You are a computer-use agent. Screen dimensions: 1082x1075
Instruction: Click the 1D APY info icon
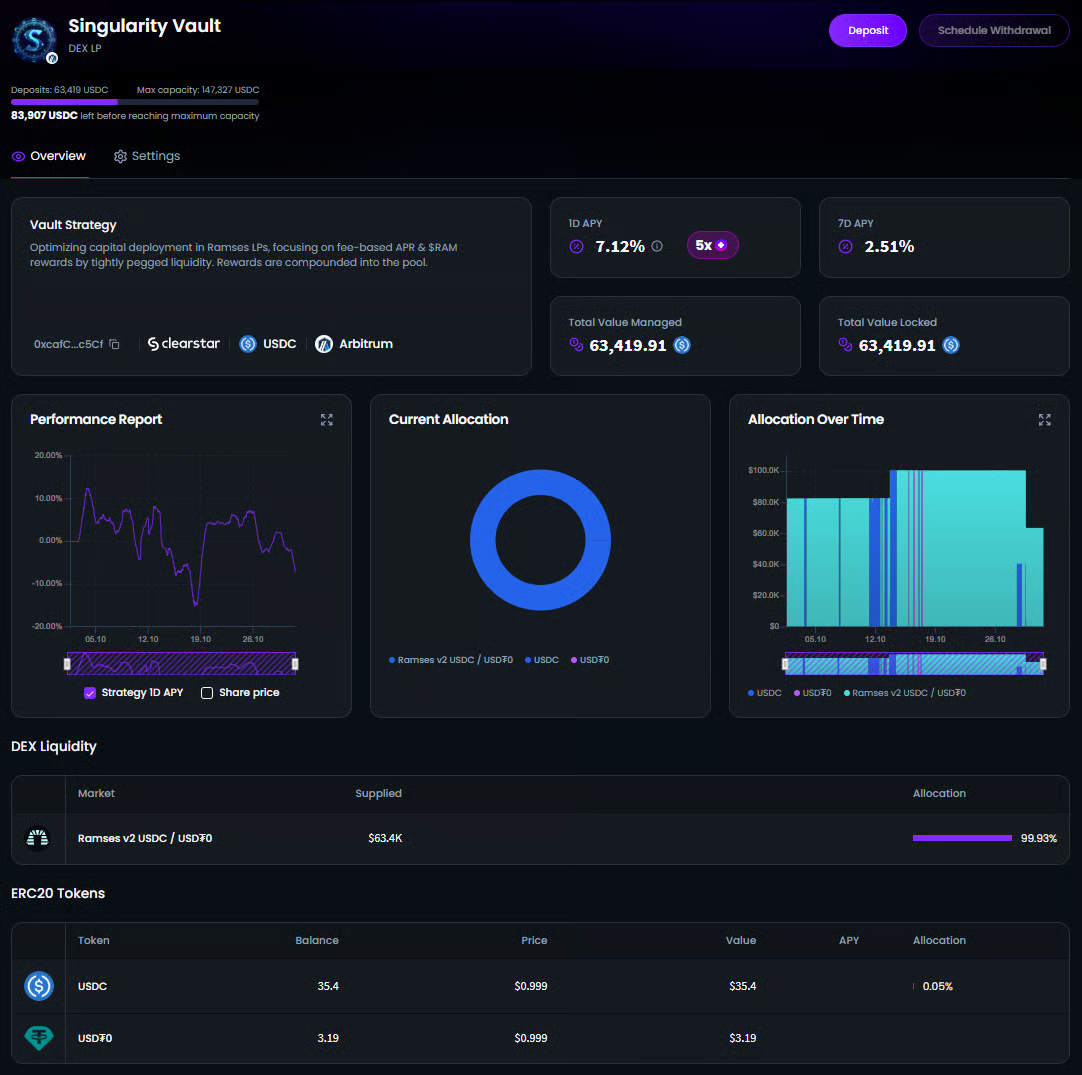657,246
